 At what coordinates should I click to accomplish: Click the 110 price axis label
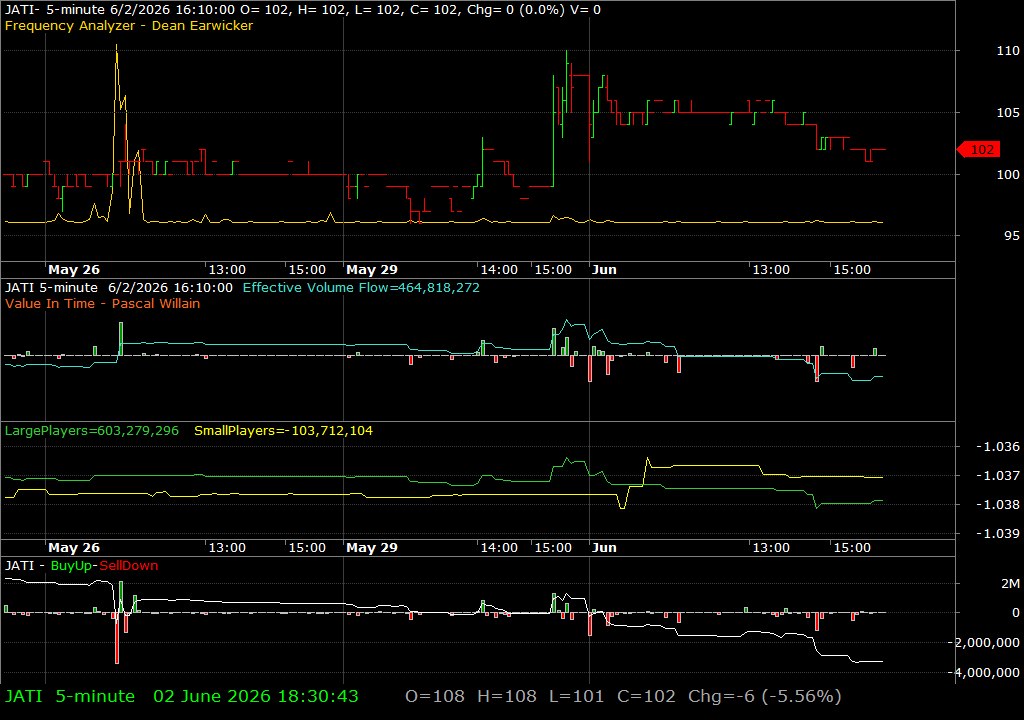click(1008, 50)
